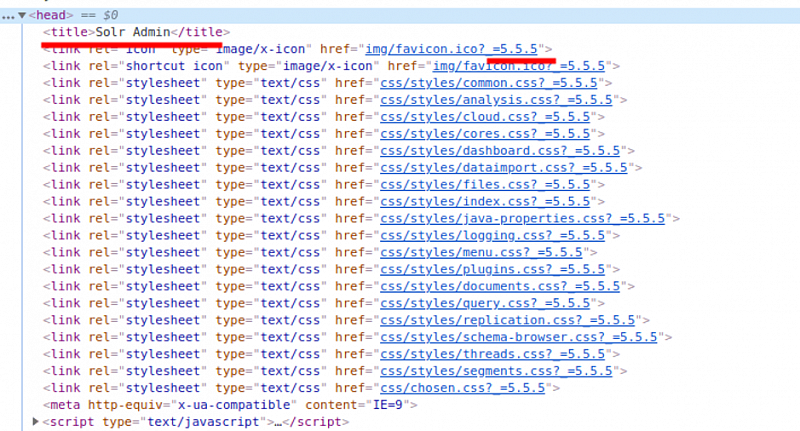
Task: Open the analysis.css stylesheet link
Action: (496, 99)
